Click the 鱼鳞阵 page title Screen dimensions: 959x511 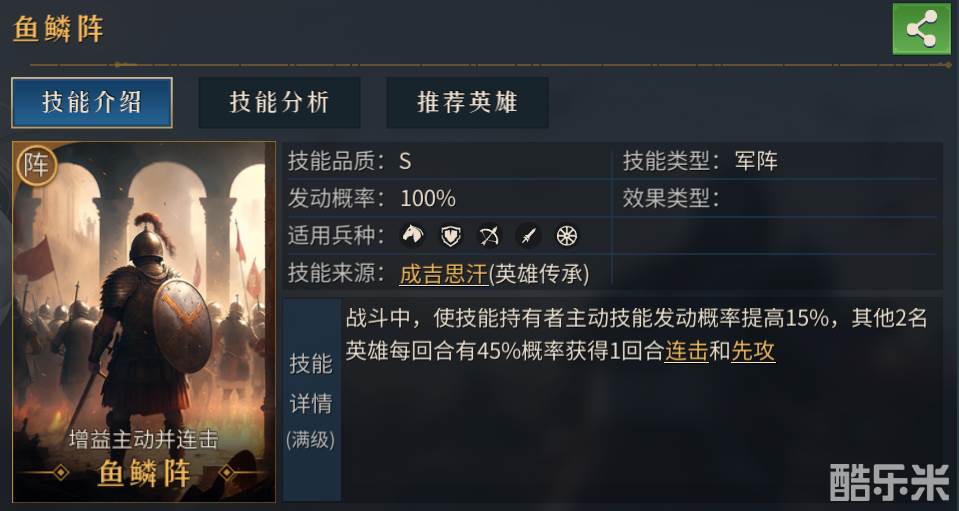click(58, 29)
